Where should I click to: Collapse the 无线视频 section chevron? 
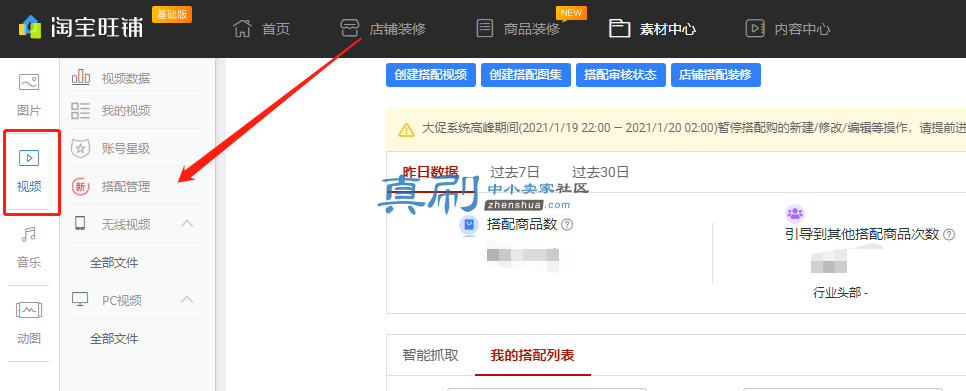point(187,224)
